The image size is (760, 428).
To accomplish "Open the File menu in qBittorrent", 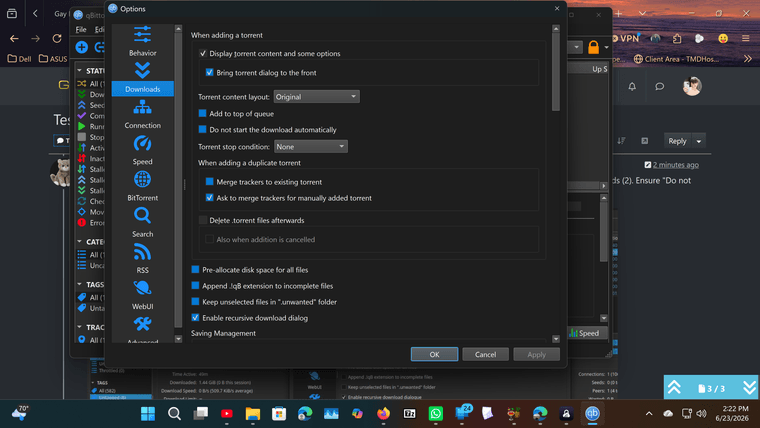I will [x=81, y=30].
